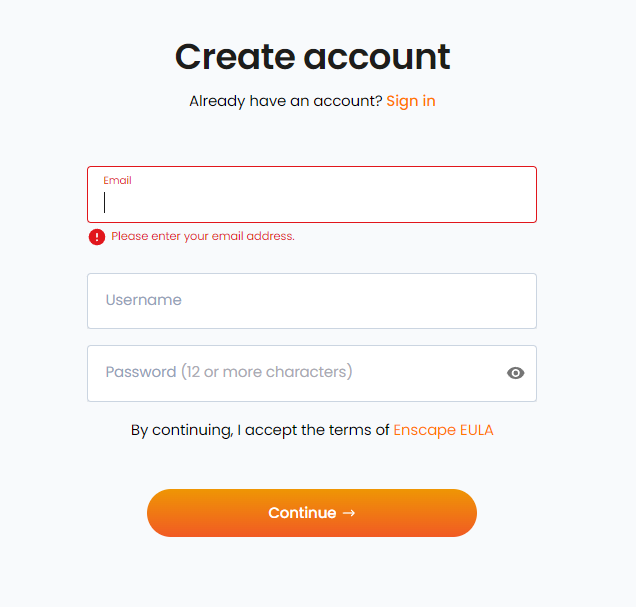The height and width of the screenshot is (607, 636).
Task: Click the 'Already have an account?' text
Action: point(286,101)
